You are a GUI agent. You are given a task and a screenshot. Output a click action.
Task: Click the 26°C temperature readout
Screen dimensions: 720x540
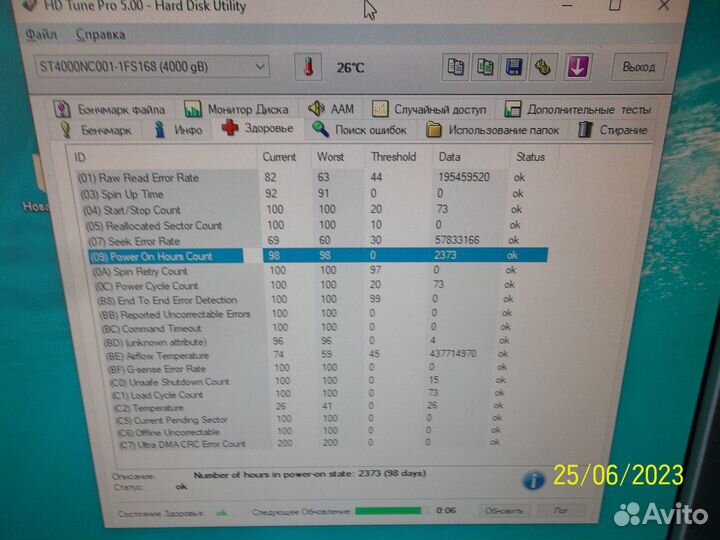point(350,68)
